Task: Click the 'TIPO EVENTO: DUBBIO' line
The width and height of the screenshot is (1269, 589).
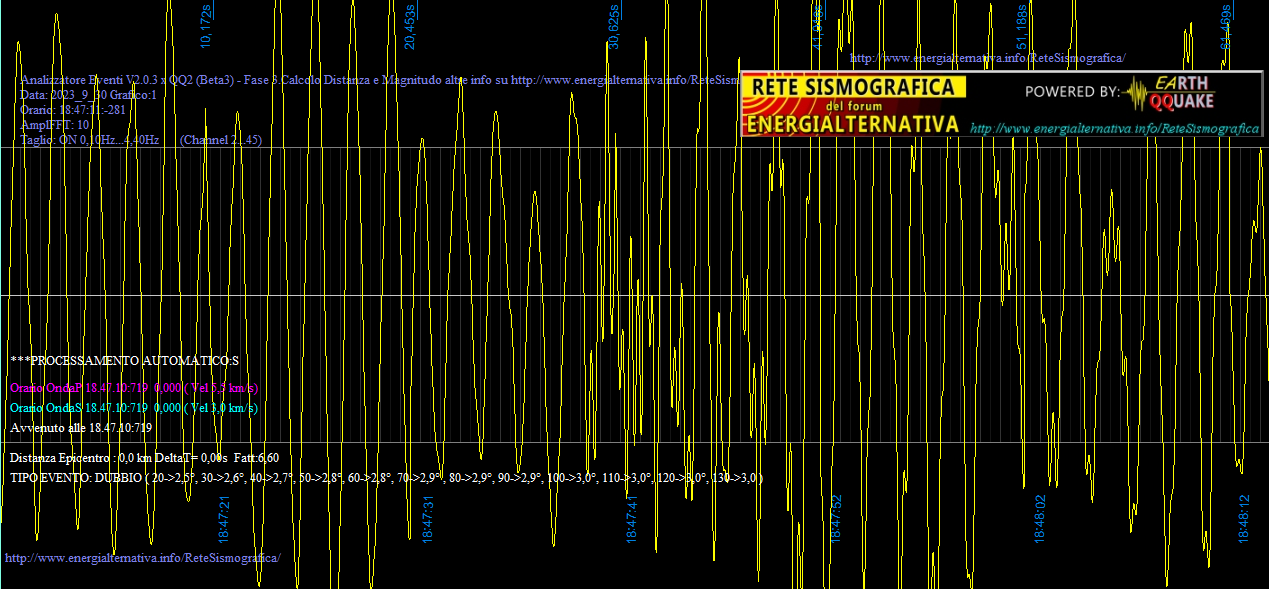Action: [387, 478]
